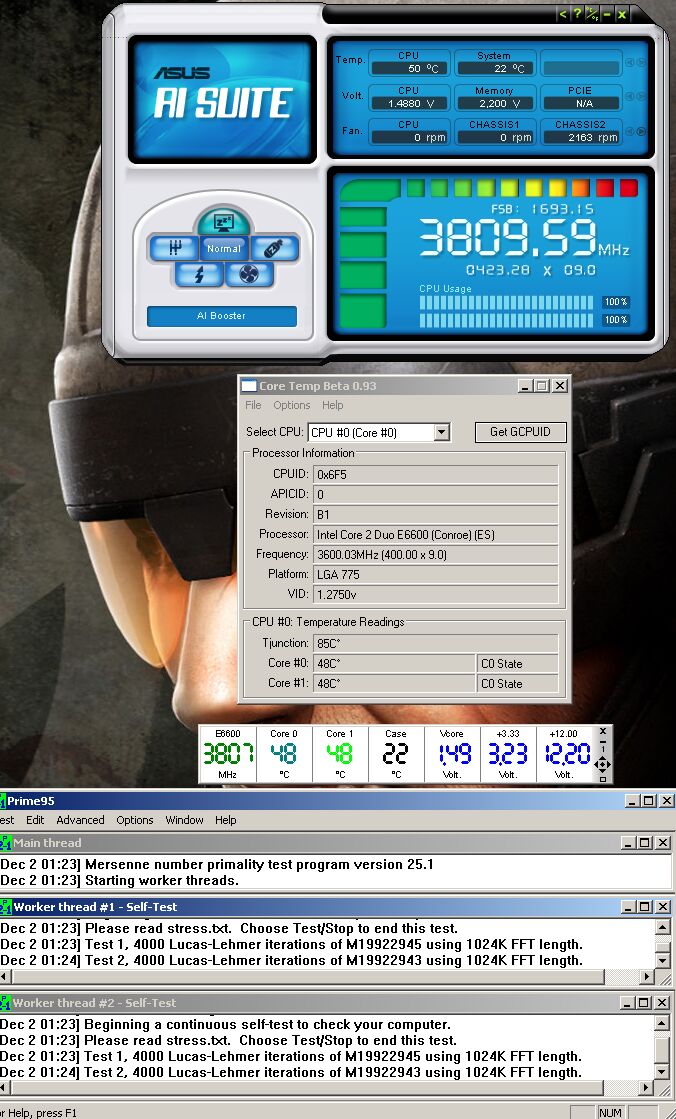Open the File menu in Core Temp
Screen dimensions: 676x1119
(x=253, y=405)
